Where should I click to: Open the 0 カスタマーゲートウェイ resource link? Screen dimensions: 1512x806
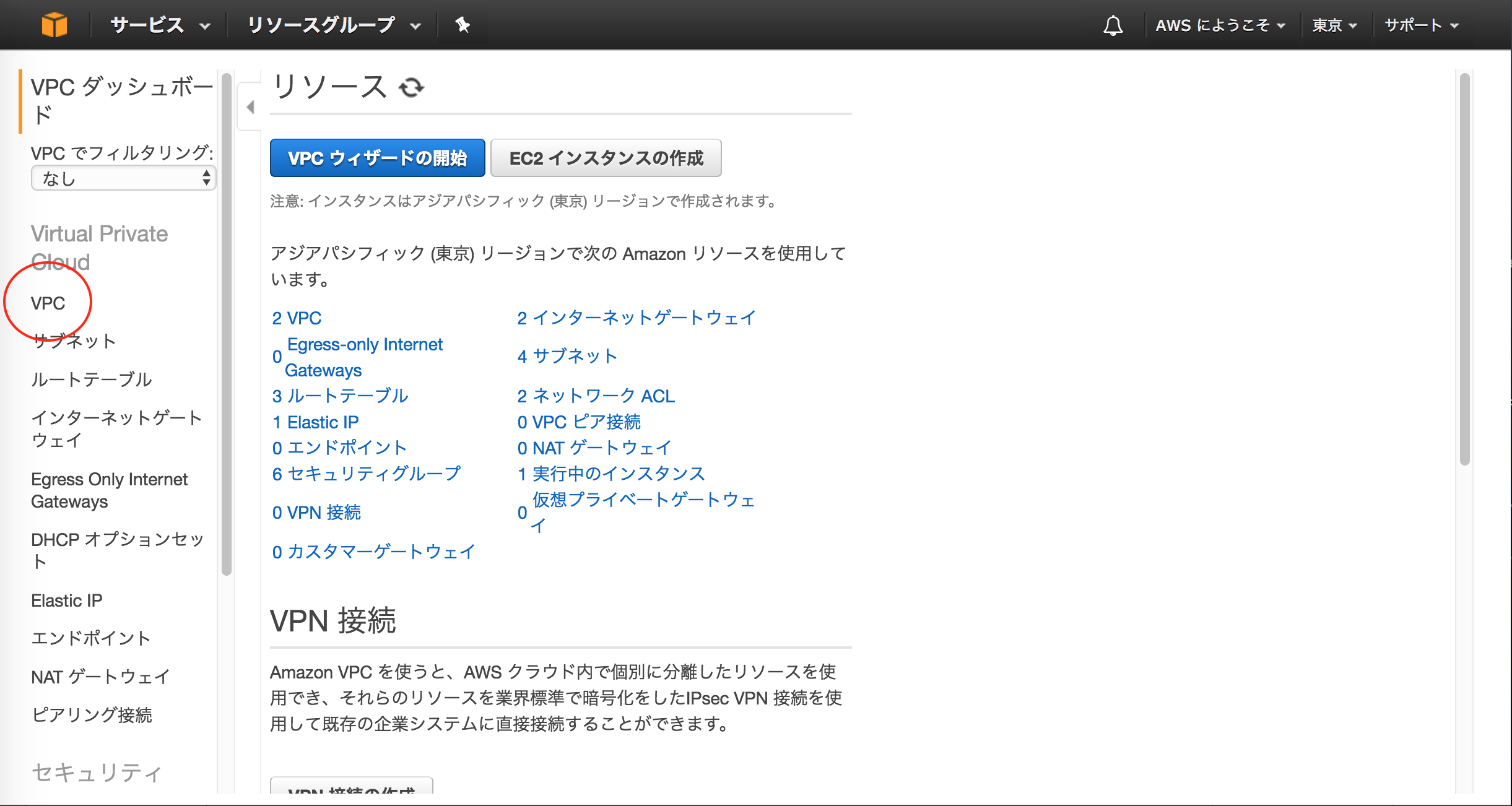tap(373, 552)
